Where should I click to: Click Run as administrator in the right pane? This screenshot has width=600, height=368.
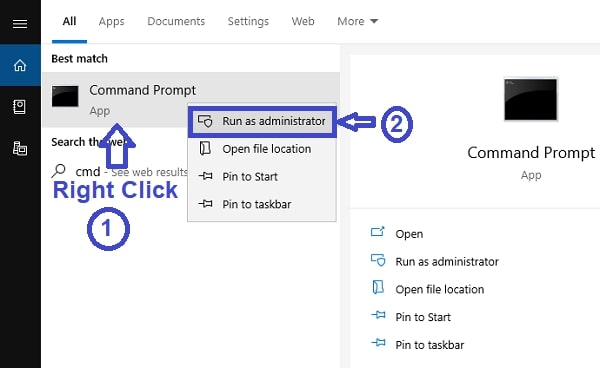click(447, 262)
